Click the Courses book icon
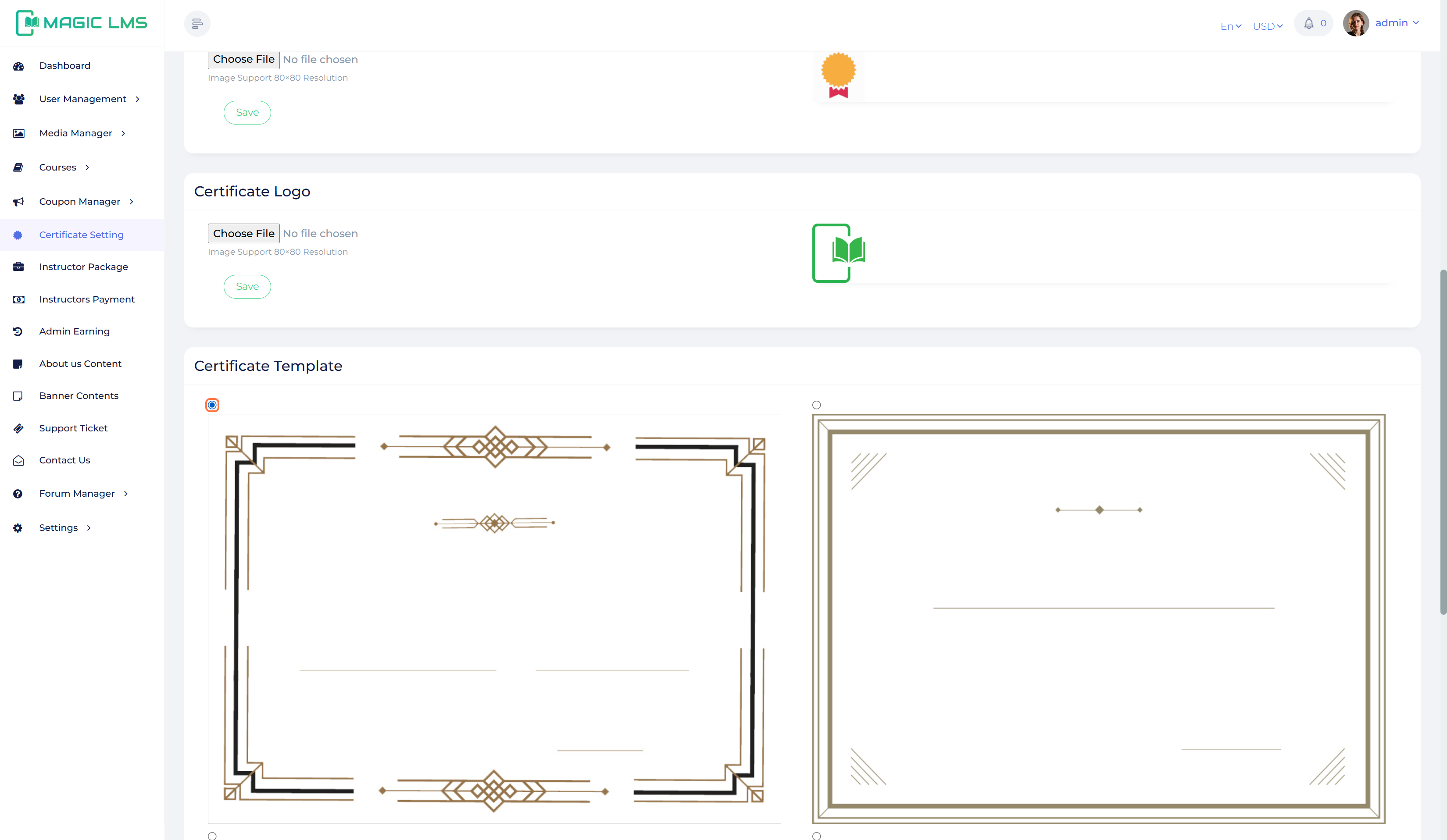1447x840 pixels. [18, 167]
